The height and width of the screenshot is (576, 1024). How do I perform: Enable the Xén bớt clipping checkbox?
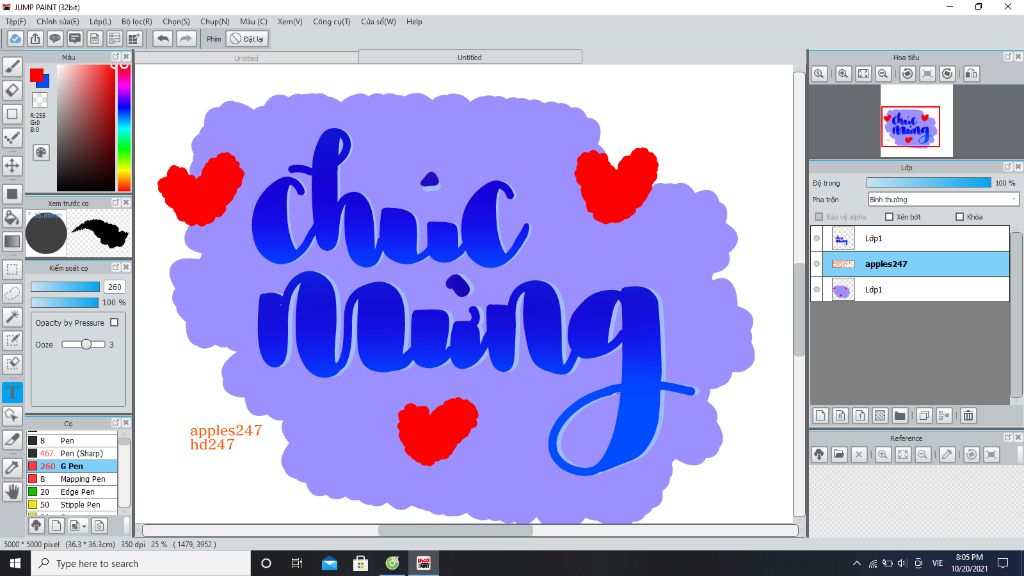(x=889, y=217)
